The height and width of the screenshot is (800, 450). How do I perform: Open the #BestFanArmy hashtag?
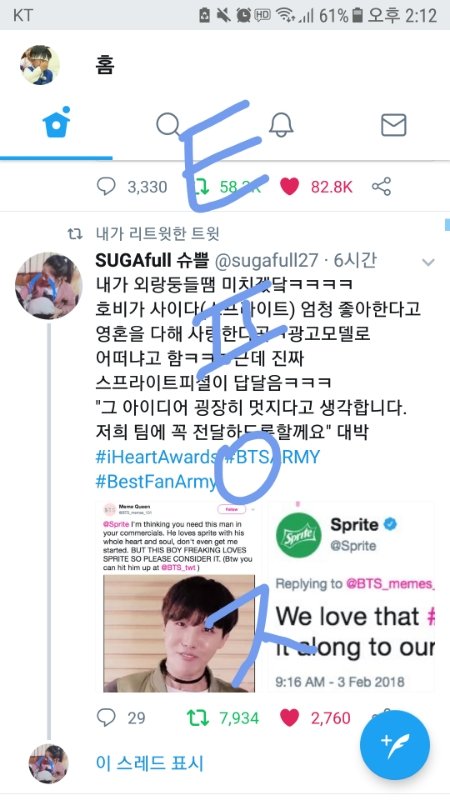[x=156, y=482]
